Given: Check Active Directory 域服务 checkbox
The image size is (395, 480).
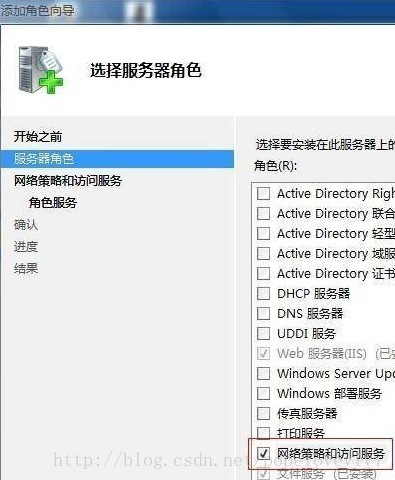Looking at the screenshot, I should pyautogui.click(x=263, y=253).
